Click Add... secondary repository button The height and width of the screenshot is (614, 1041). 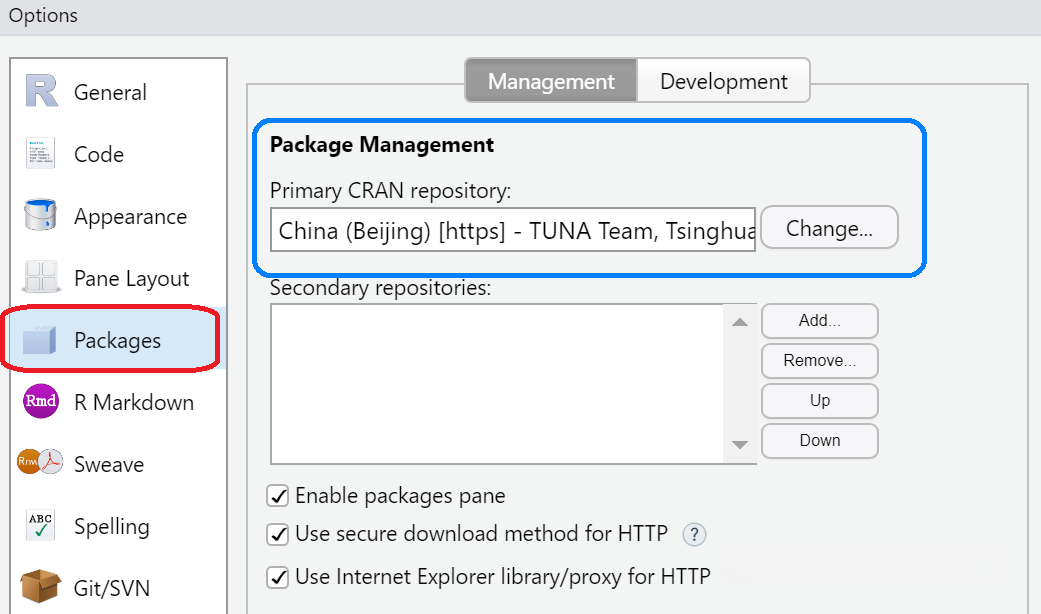pos(819,321)
